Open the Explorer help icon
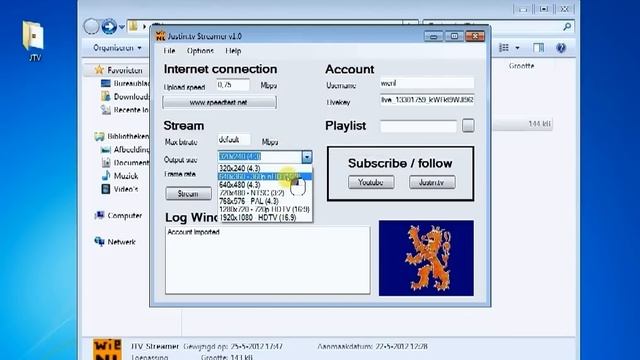 point(561,48)
